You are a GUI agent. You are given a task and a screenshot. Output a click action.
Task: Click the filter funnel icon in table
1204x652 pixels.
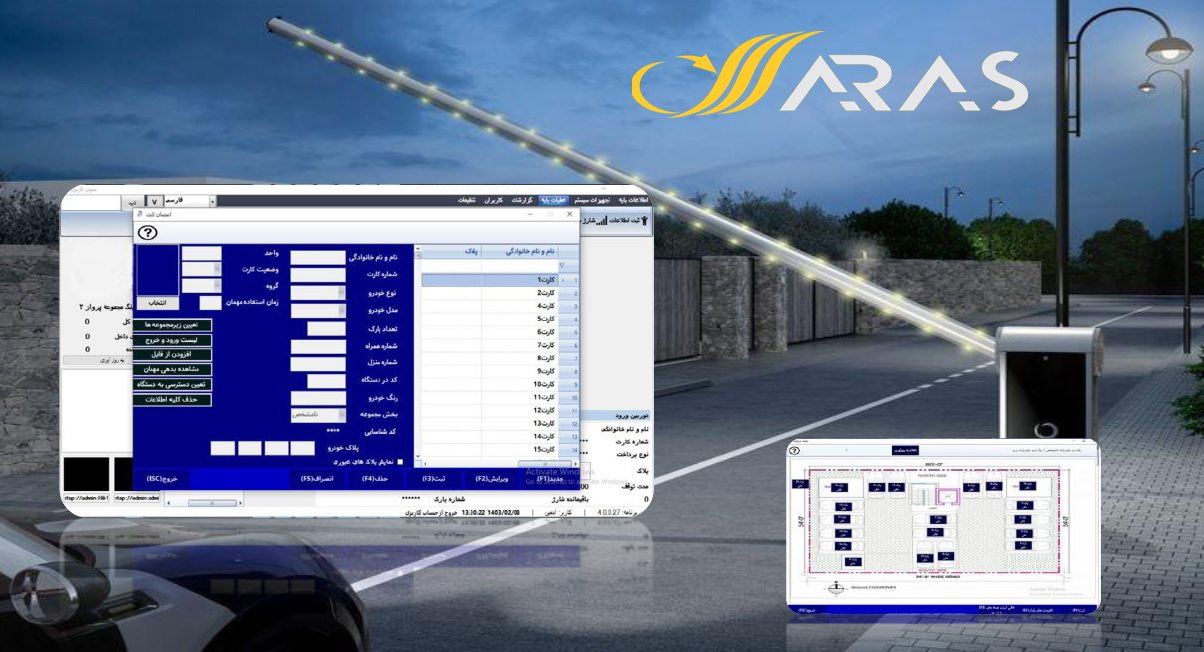point(562,266)
